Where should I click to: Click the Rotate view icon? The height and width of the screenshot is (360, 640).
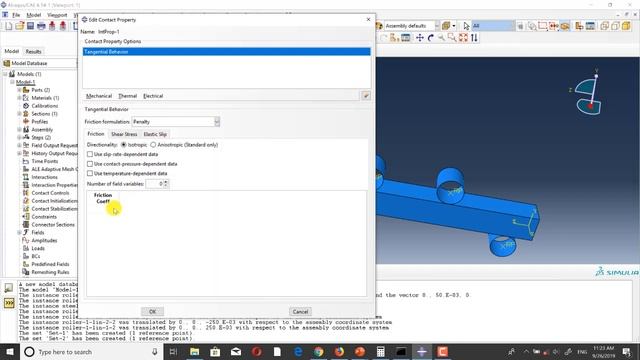click(431, 38)
